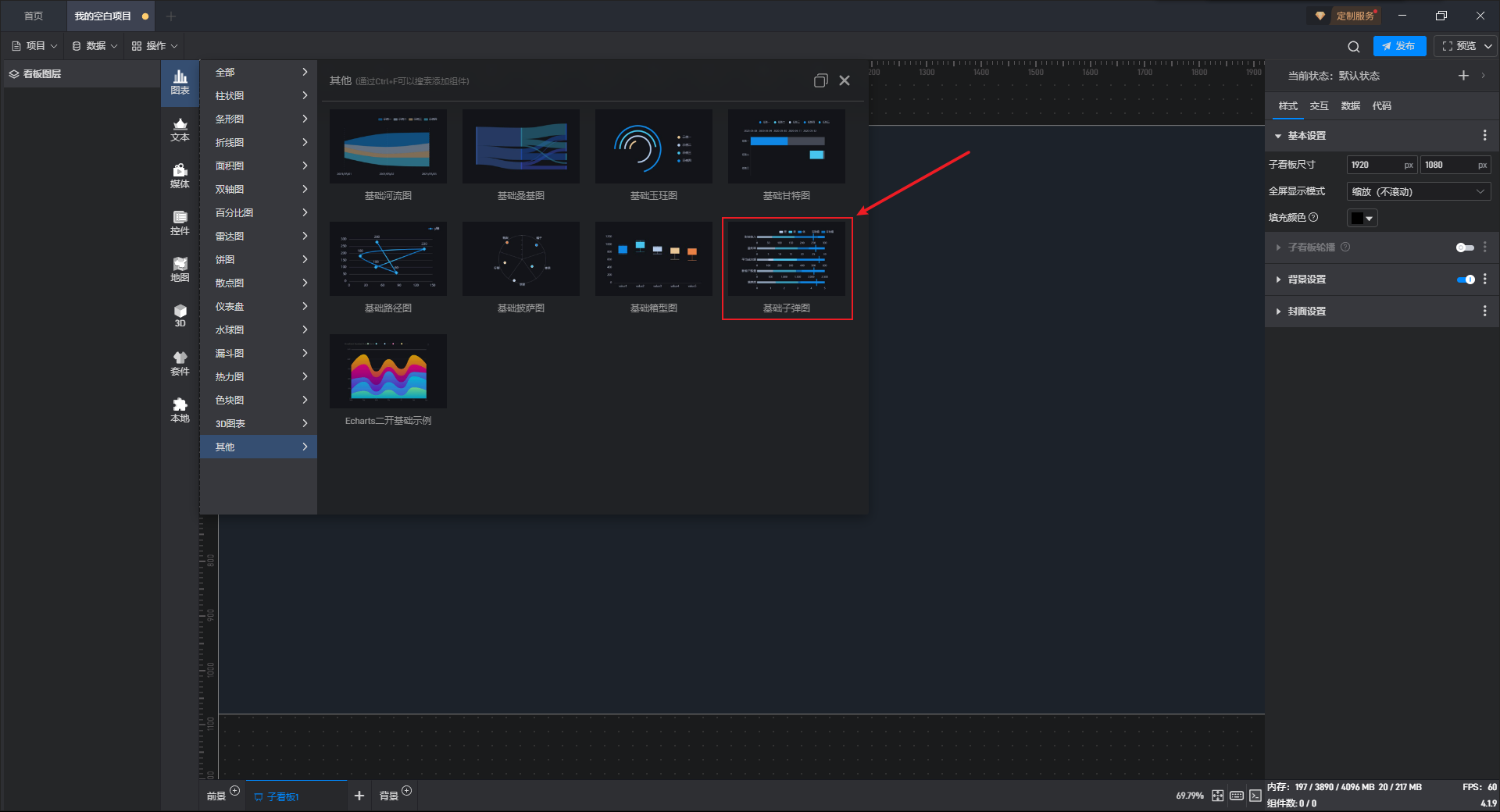Viewport: 1500px width, 812px height.
Task: Select the 地图 (Map) sidebar icon
Action: tap(180, 269)
